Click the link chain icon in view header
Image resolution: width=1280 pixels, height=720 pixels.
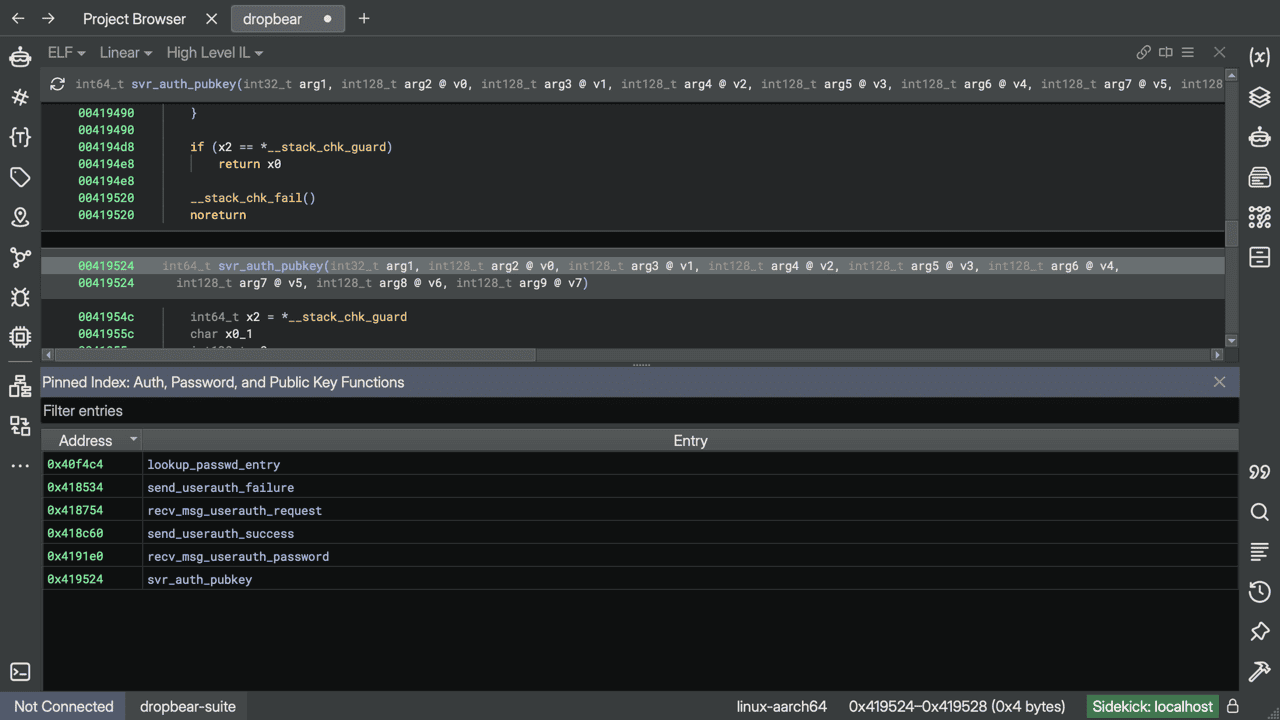[1144, 52]
